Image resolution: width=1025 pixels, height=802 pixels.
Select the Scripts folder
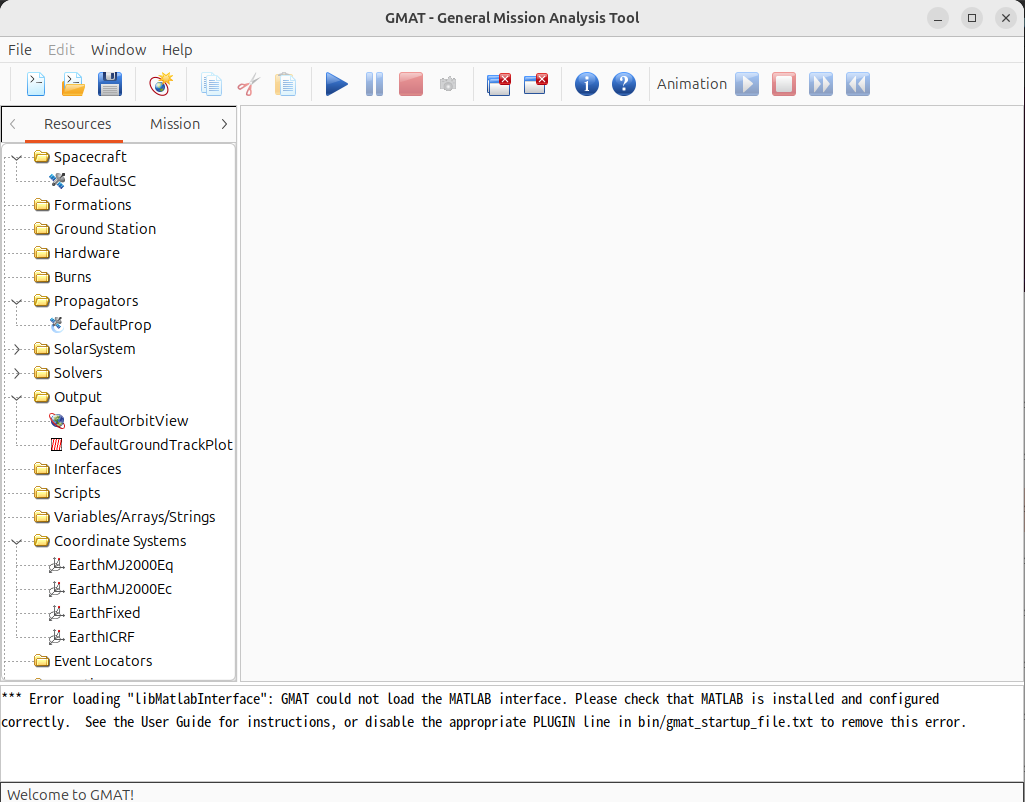pos(77,493)
